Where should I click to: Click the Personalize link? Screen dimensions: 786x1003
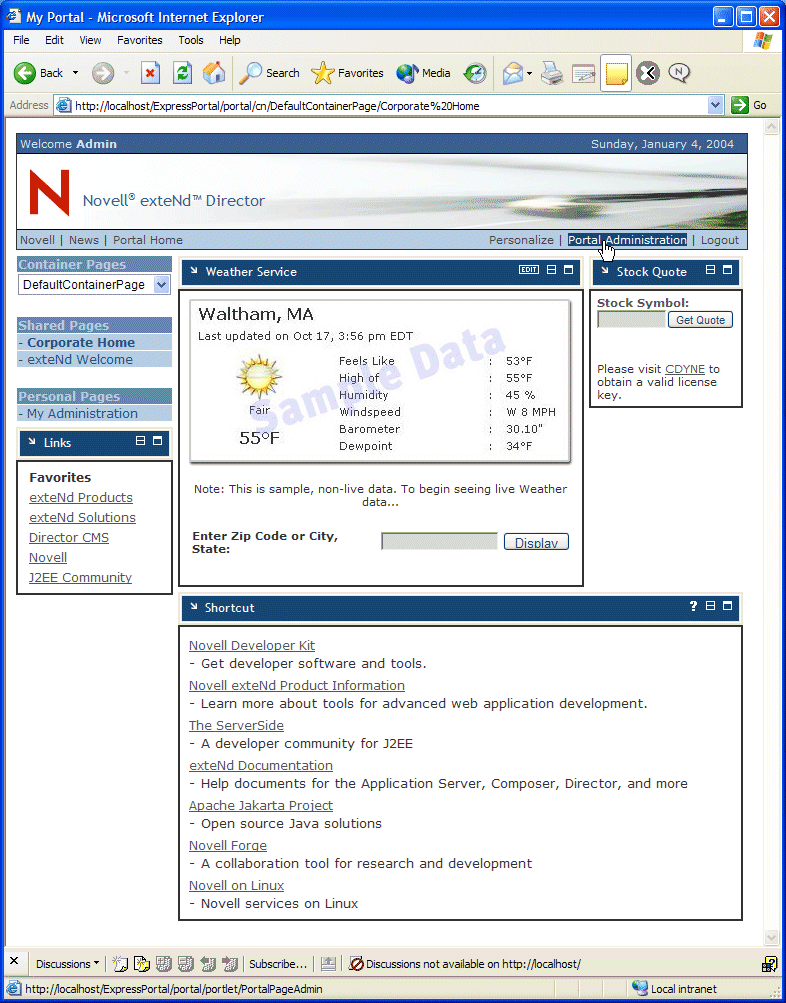[521, 240]
